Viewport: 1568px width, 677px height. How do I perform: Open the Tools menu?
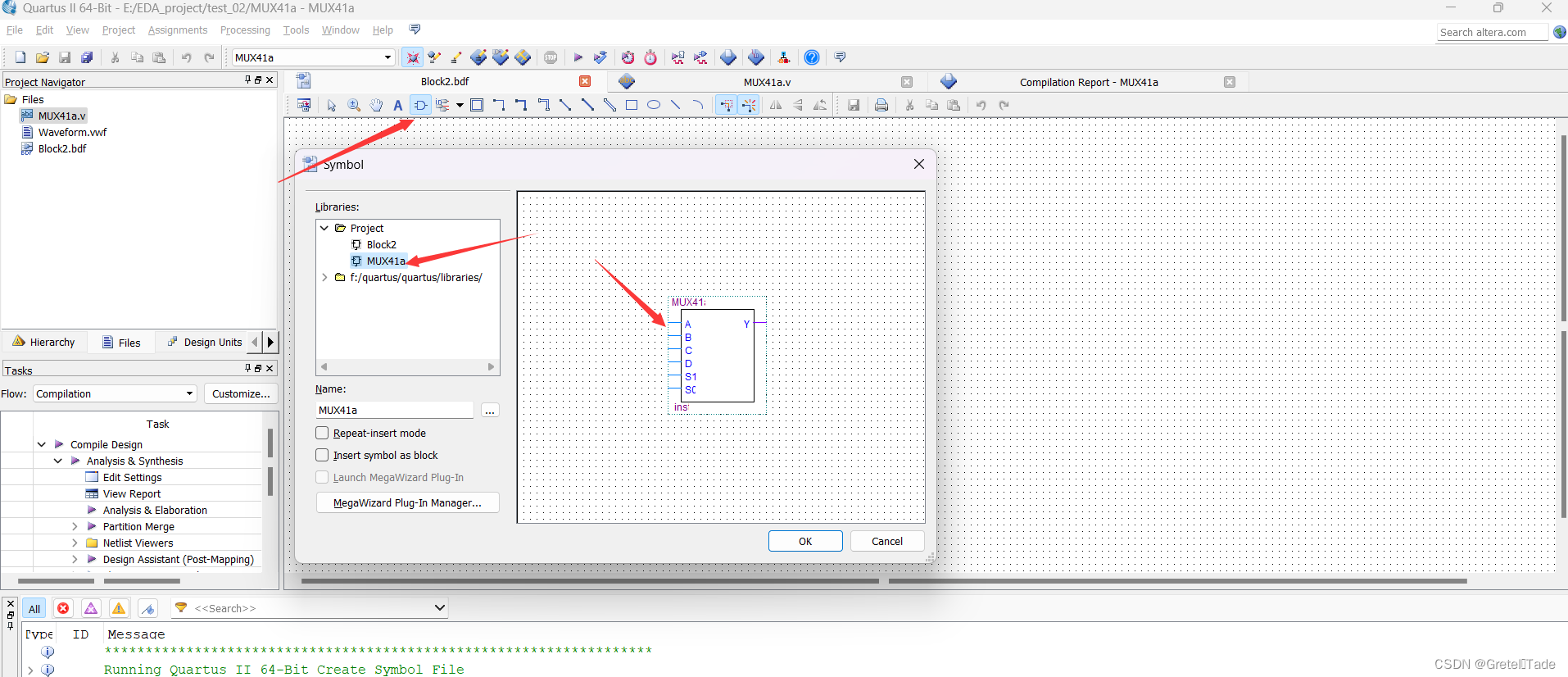click(296, 30)
